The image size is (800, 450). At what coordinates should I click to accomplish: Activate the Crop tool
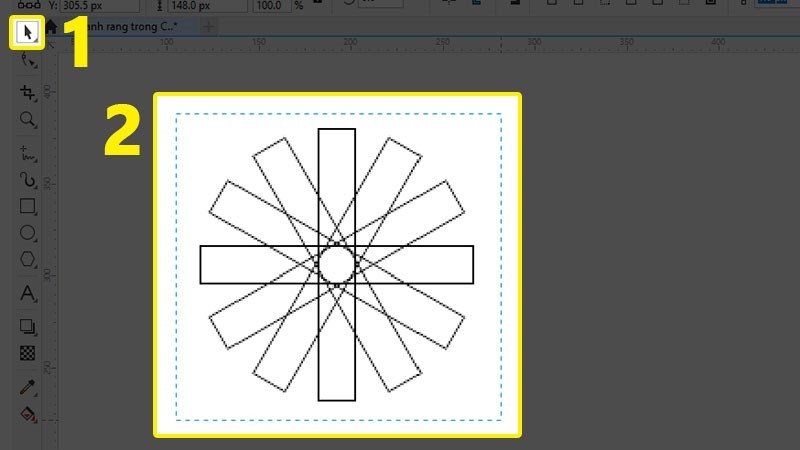[27, 92]
